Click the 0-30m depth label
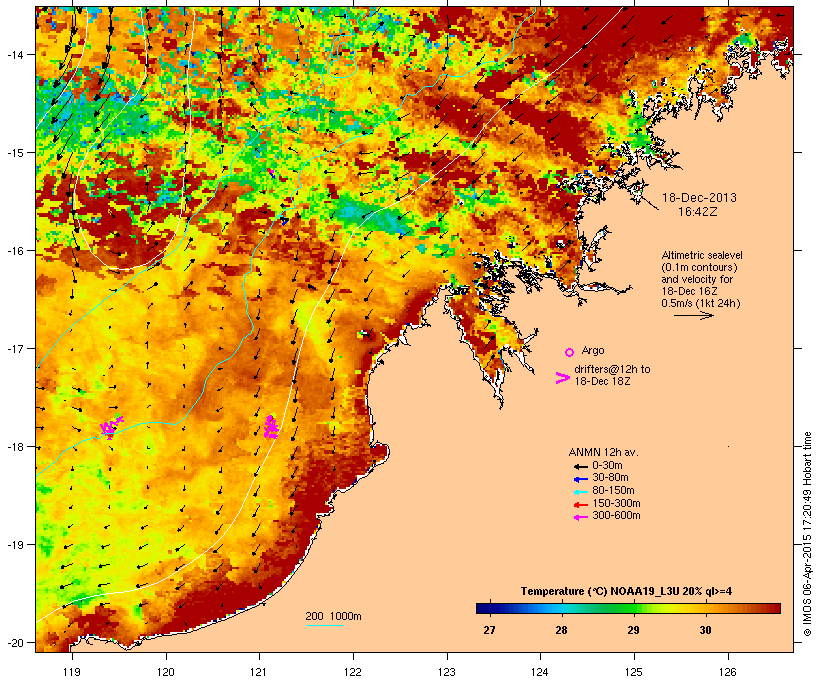Image resolution: width=820 pixels, height=680 pixels. [x=607, y=466]
